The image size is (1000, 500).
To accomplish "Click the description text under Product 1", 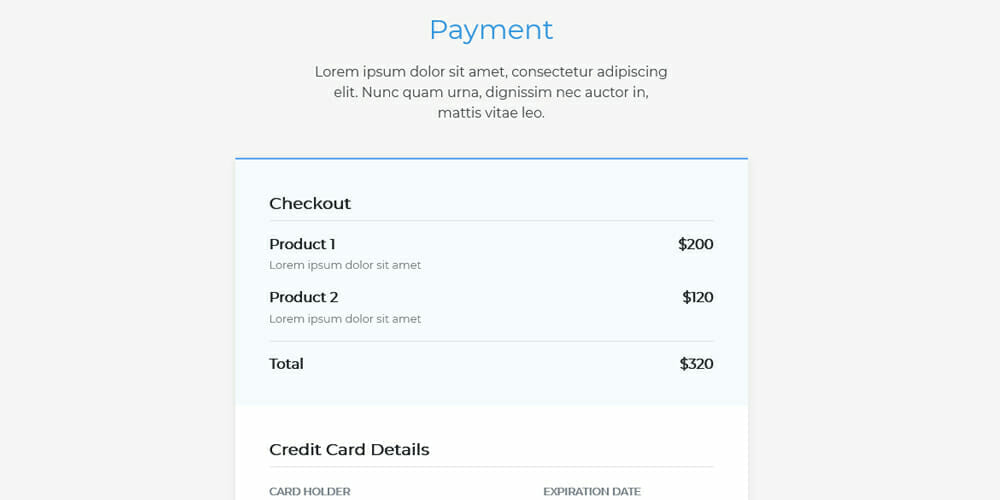I will [x=345, y=265].
